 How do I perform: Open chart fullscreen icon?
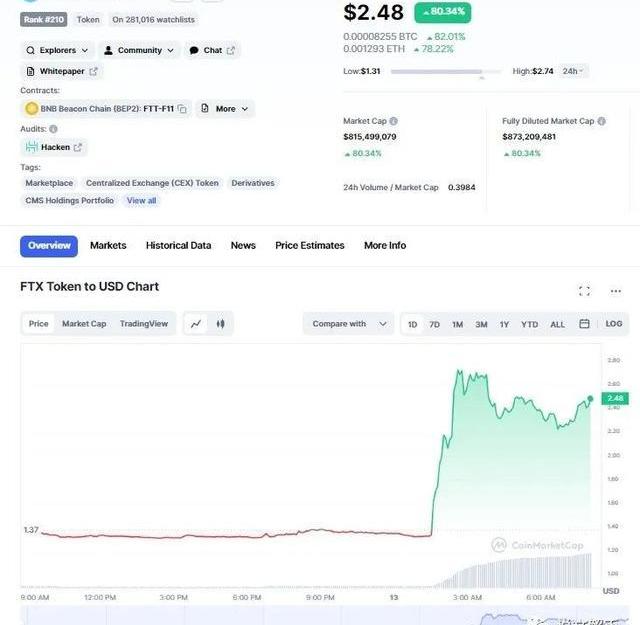[x=584, y=291]
